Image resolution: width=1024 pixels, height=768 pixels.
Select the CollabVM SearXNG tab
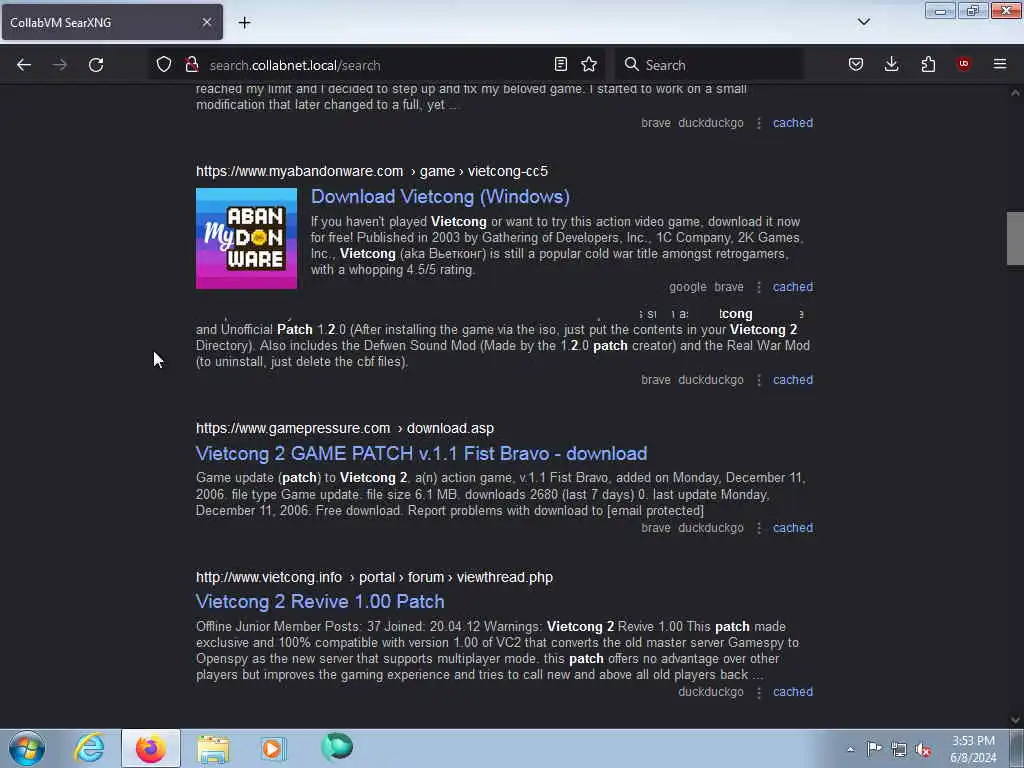click(x=112, y=22)
